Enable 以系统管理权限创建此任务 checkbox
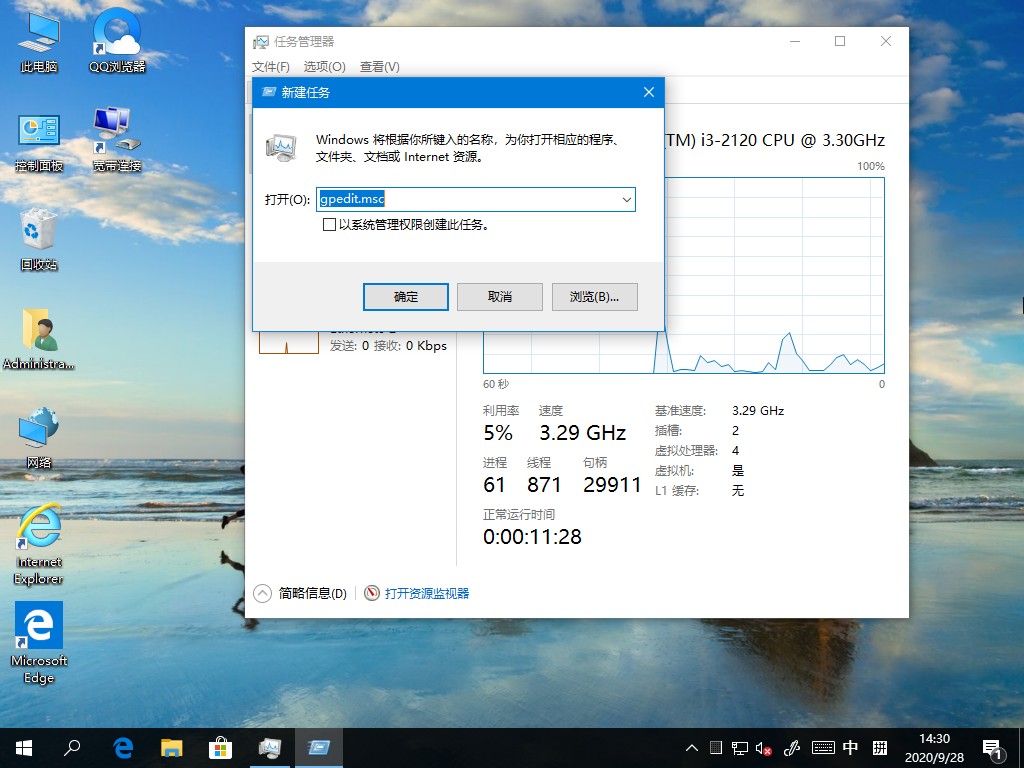Screen dimensions: 1024x768 pos(330,225)
